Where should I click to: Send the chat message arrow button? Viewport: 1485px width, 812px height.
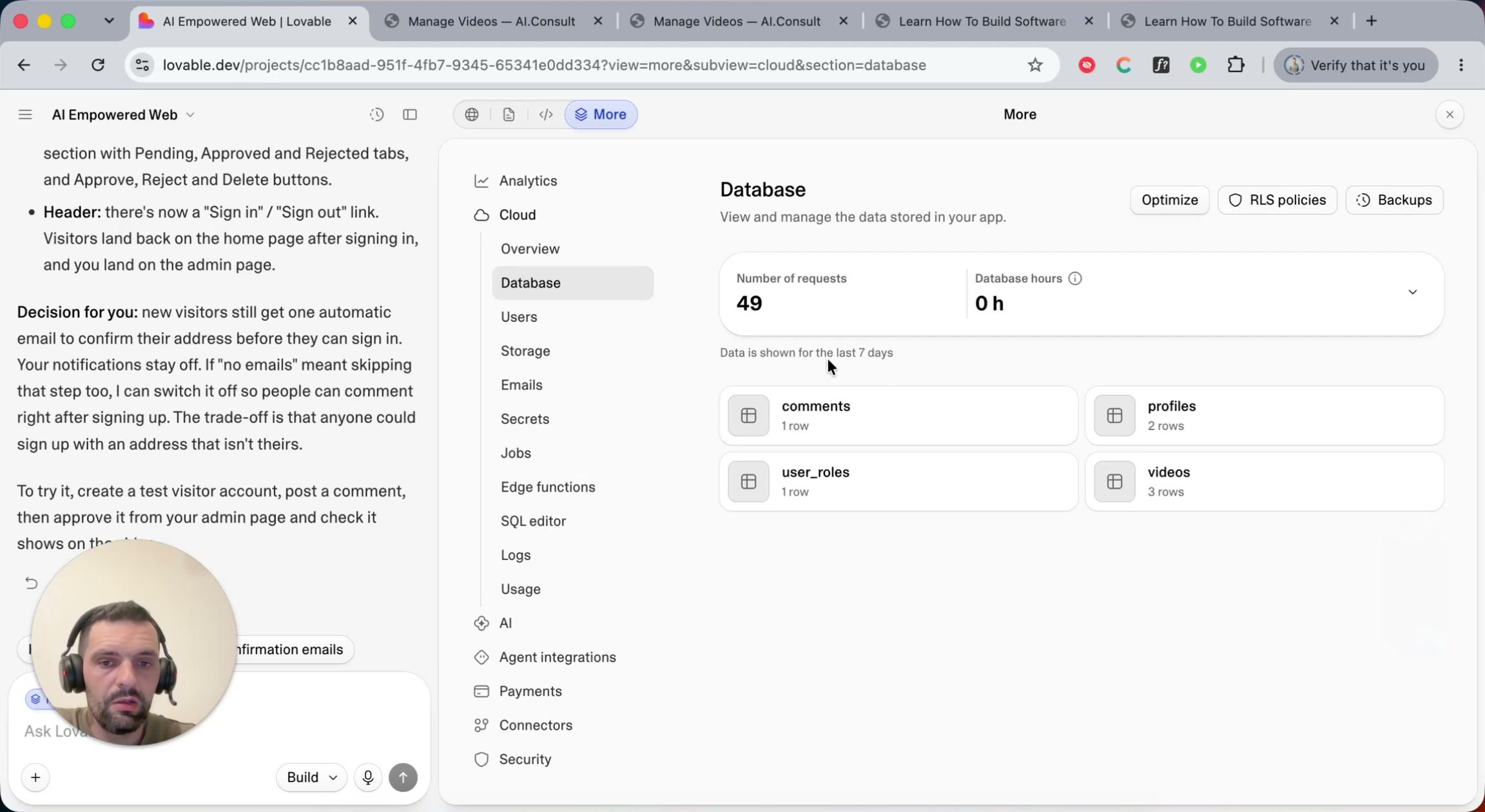click(403, 778)
